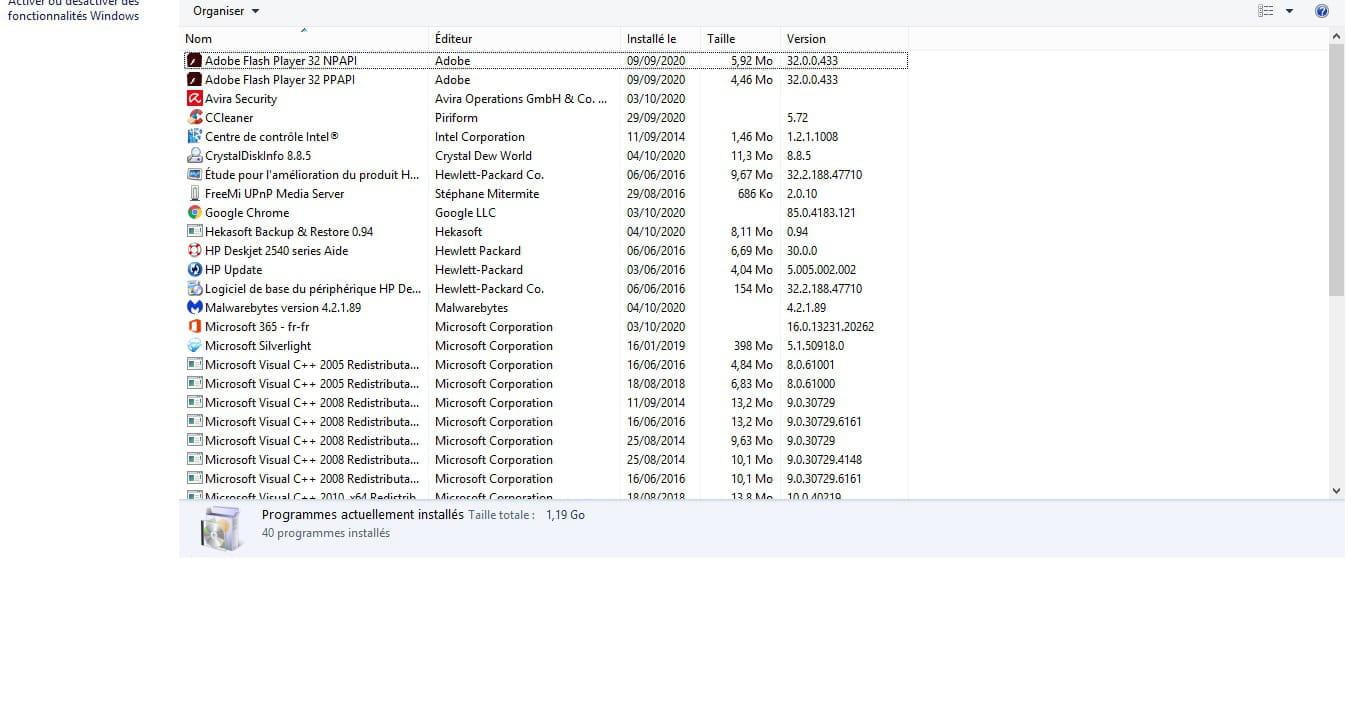Screen dimensions: 1366x728
Task: Click the Logiciel de base du périphérique HP icon
Action: 195,289
